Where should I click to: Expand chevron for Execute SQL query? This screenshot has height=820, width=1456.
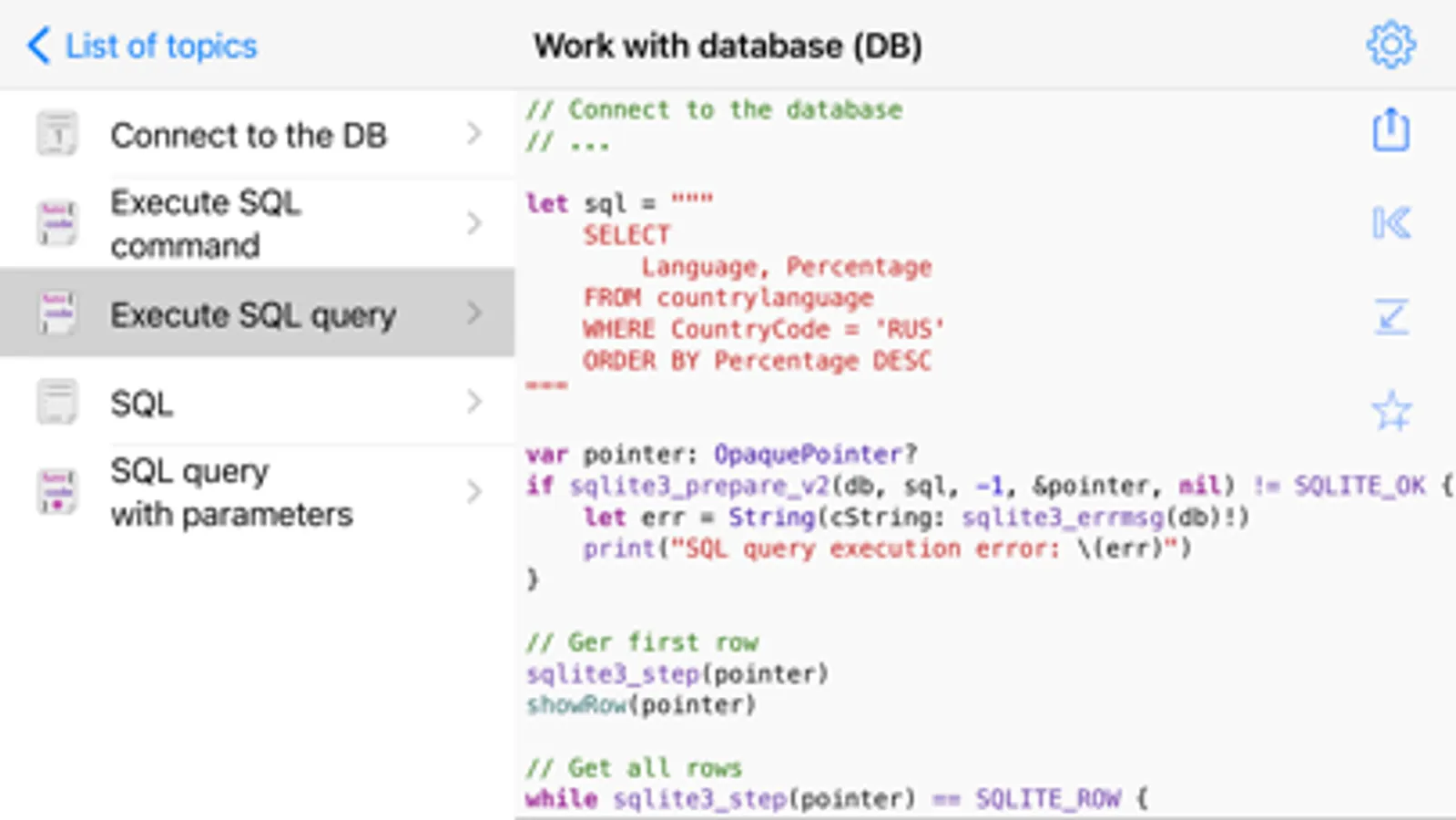(474, 313)
